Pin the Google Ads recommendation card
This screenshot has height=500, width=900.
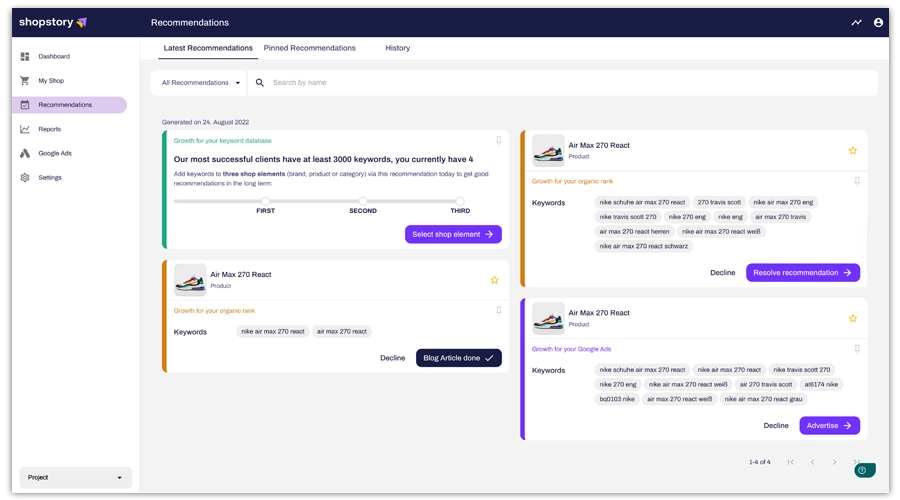pyautogui.click(x=857, y=349)
